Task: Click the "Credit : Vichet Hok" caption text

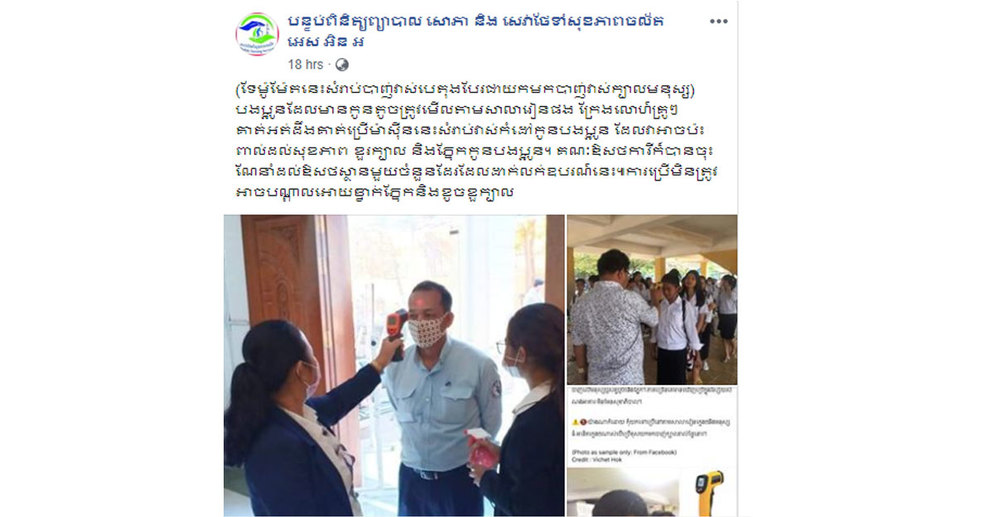Action: click(597, 459)
